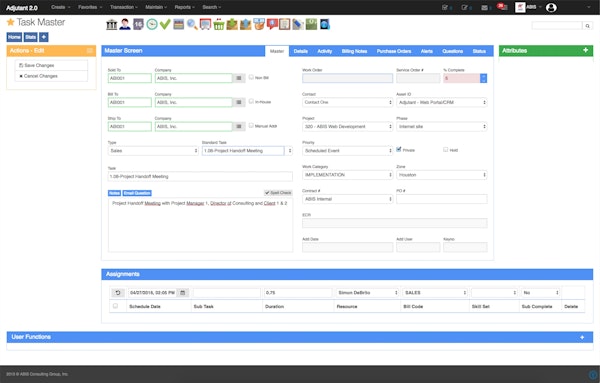Screen dimensions: 600x383
Task: Click the purple calendar 16 icon
Action: point(138,24)
